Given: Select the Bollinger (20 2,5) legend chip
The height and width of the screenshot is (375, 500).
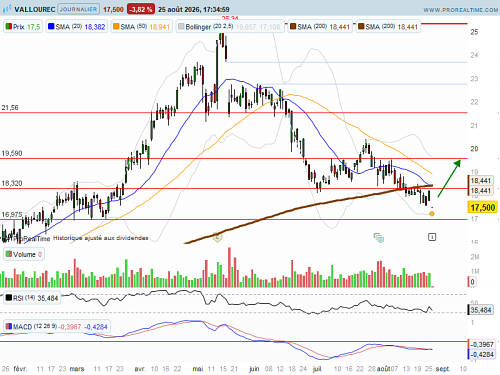Looking at the screenshot, I should click(230, 27).
